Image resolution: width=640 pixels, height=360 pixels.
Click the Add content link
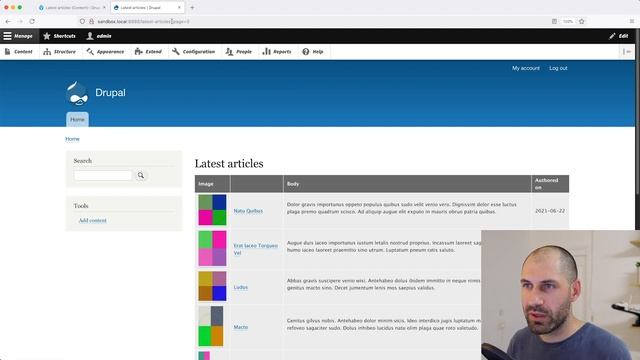[93, 220]
